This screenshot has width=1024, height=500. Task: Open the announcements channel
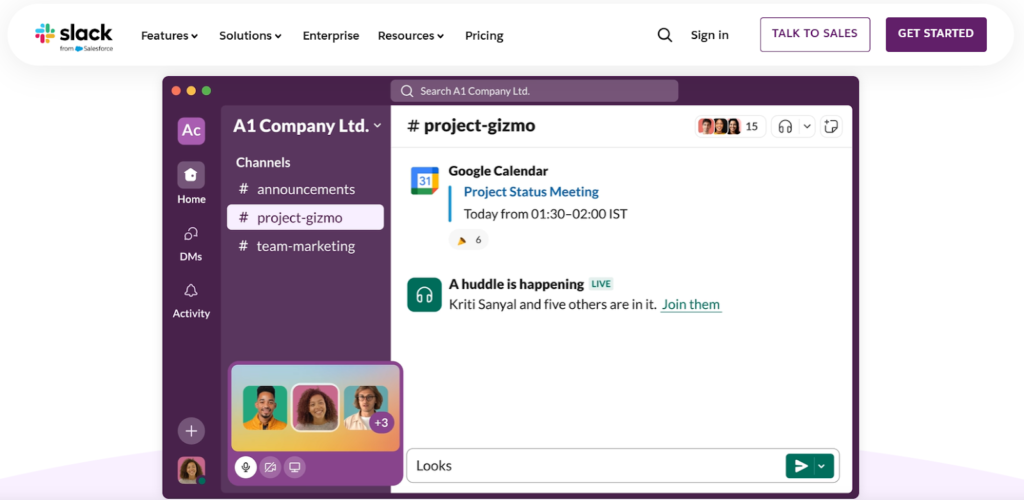(x=305, y=189)
